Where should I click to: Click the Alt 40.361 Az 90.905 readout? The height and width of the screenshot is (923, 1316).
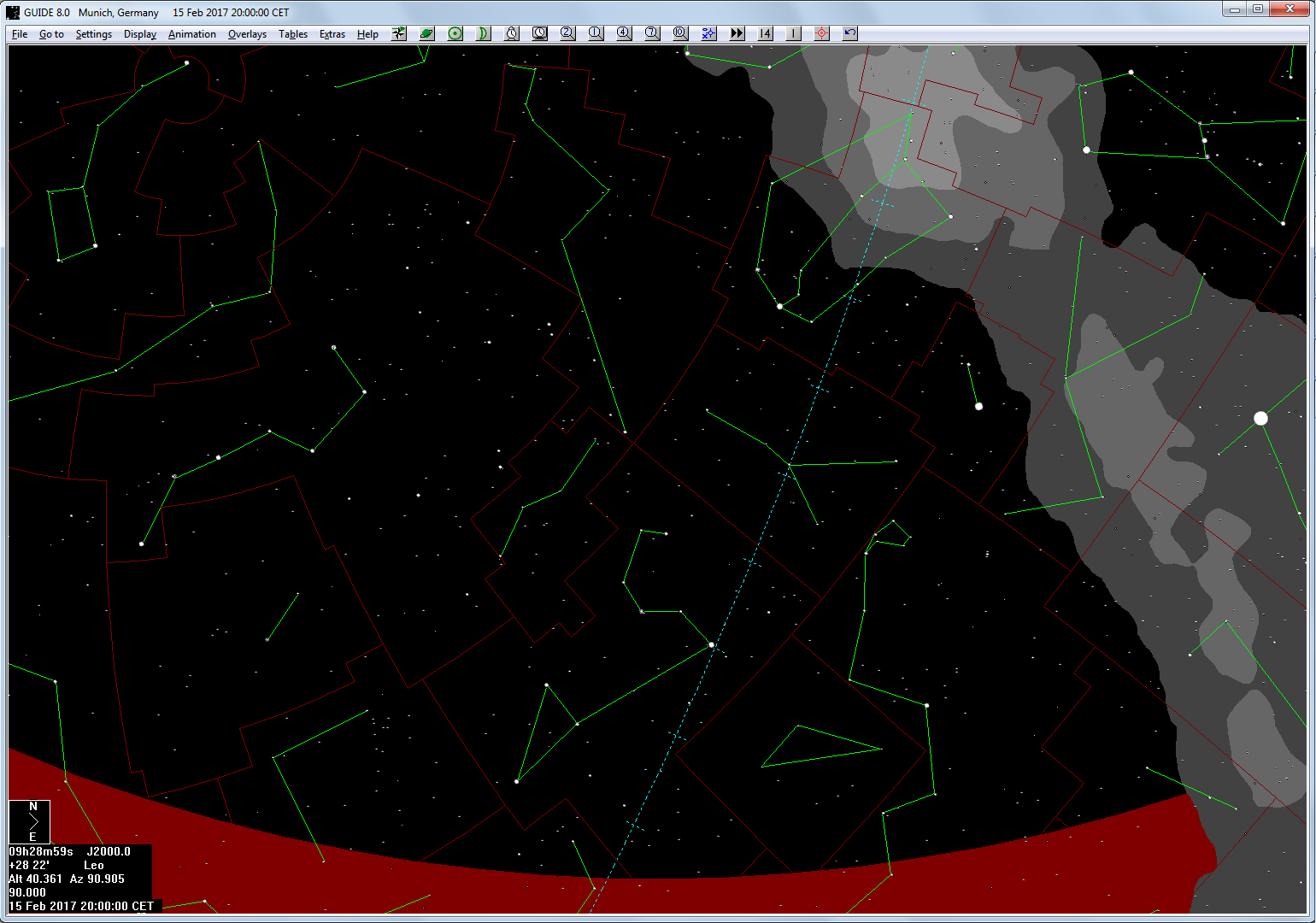pyautogui.click(x=67, y=879)
